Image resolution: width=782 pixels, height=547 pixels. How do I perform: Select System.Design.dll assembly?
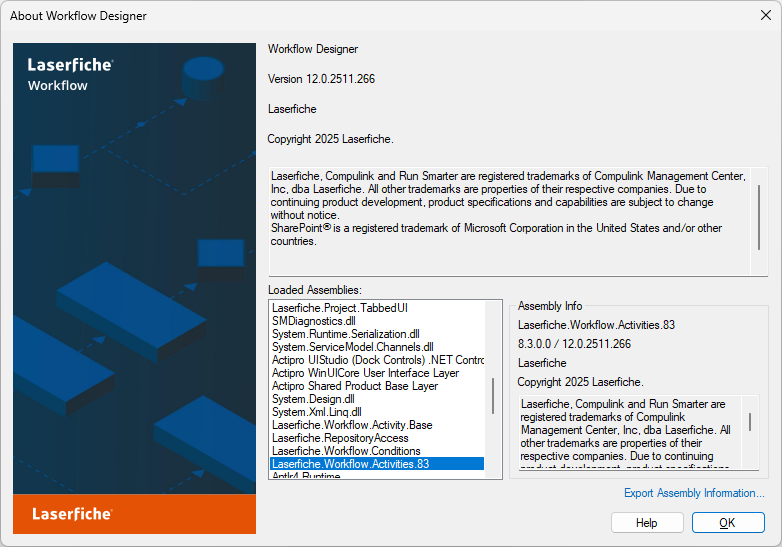coord(377,399)
